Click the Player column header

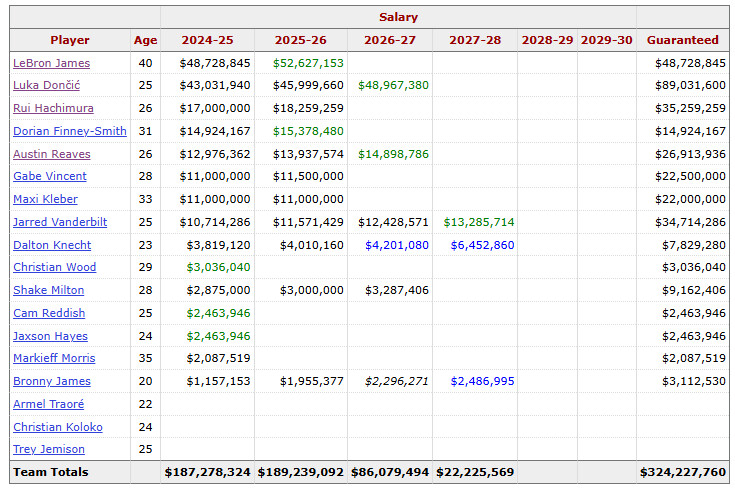[70, 40]
